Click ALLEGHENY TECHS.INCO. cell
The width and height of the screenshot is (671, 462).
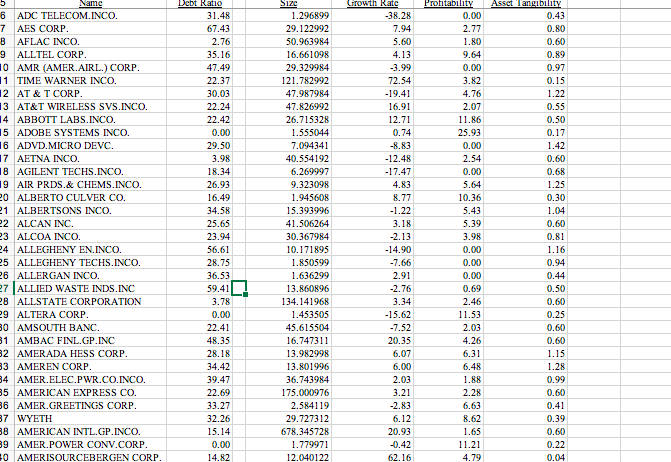(91, 263)
